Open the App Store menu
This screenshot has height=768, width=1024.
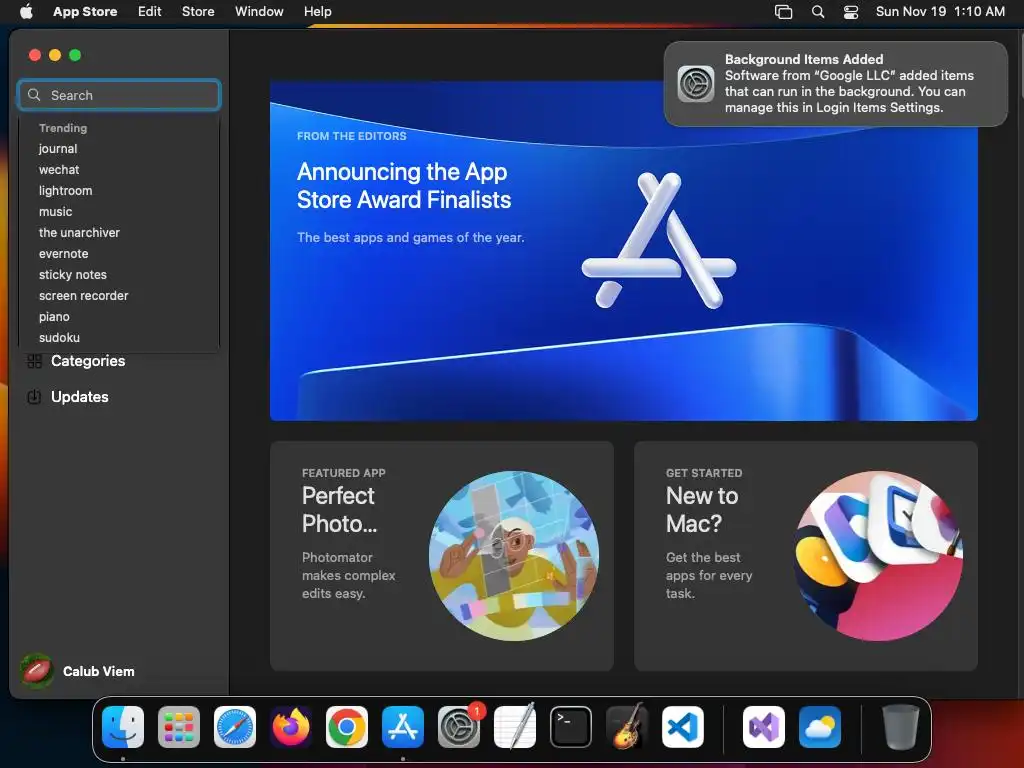(85, 11)
